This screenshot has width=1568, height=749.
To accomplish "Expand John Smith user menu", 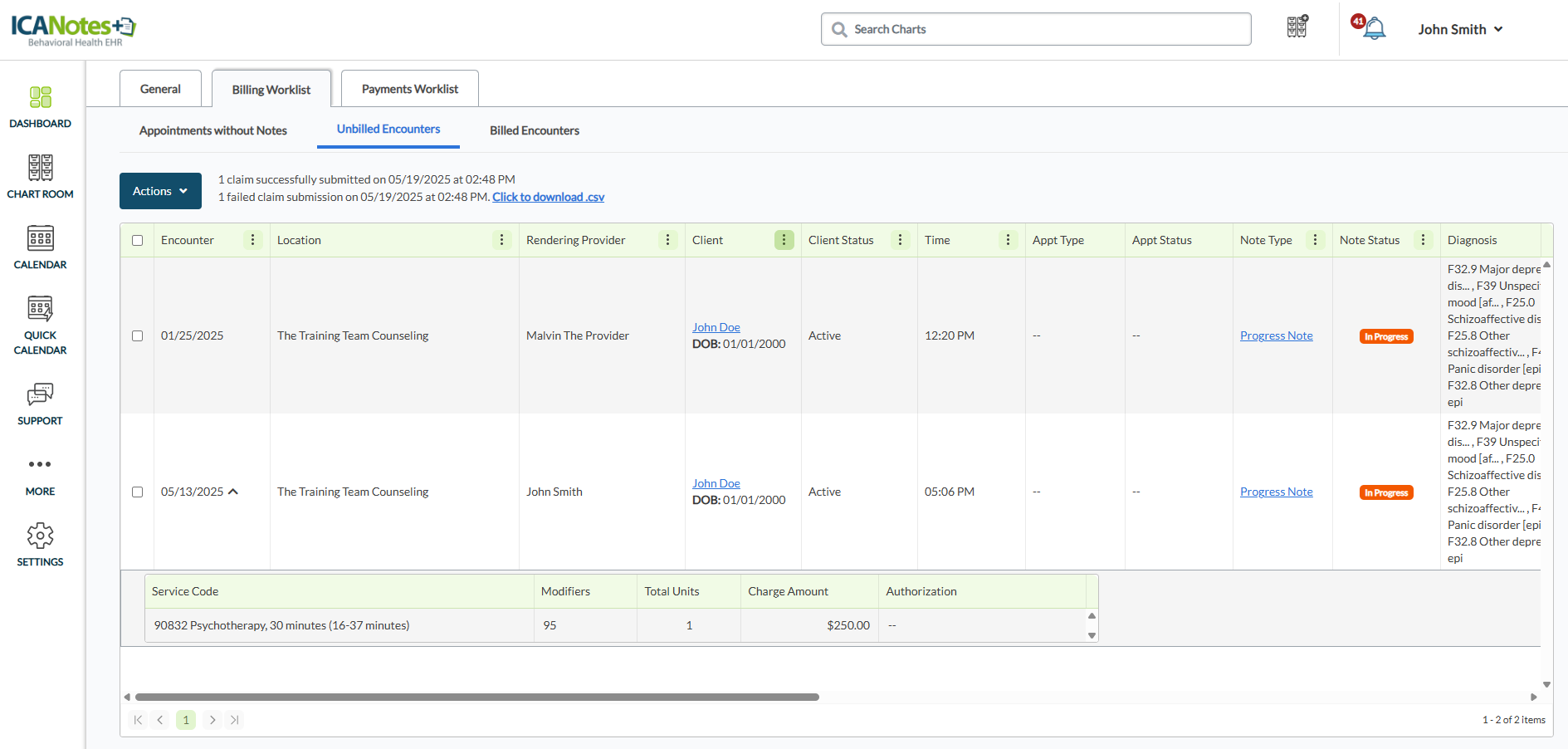I will coord(1459,29).
